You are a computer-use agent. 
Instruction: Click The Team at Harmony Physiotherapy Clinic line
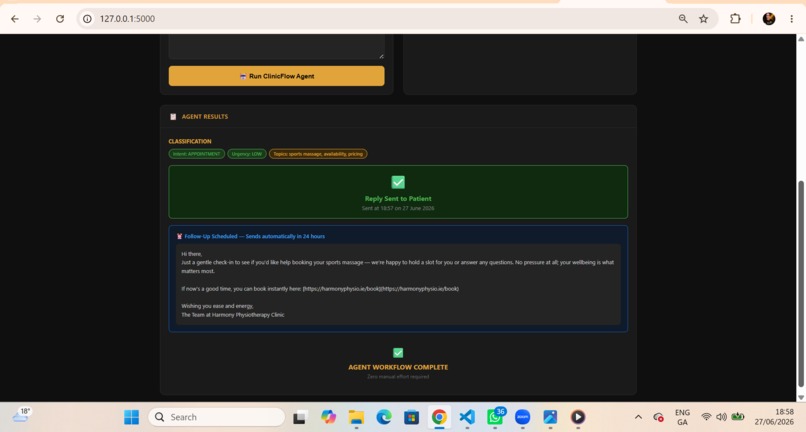[x=232, y=315]
